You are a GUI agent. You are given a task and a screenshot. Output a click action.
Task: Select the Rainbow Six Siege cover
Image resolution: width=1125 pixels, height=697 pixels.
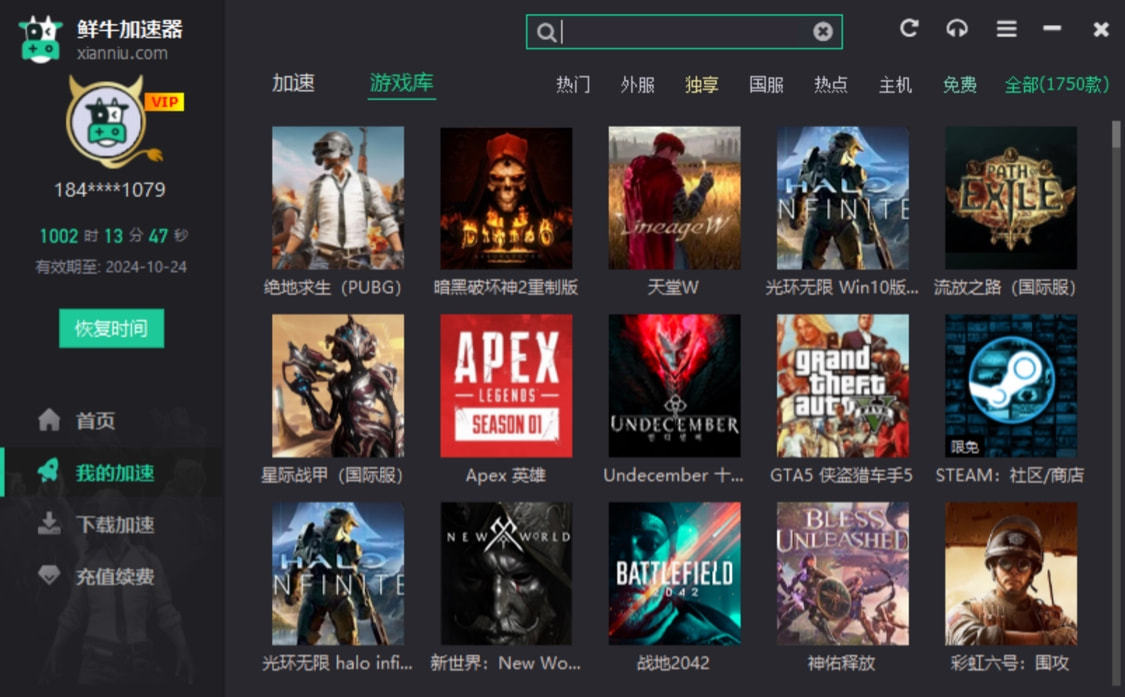1011,574
